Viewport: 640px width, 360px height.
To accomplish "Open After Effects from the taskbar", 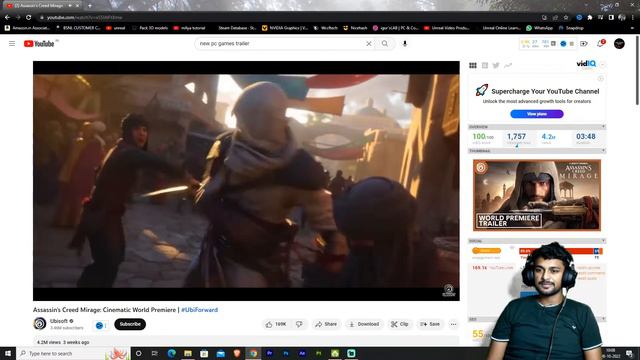I will (302, 353).
